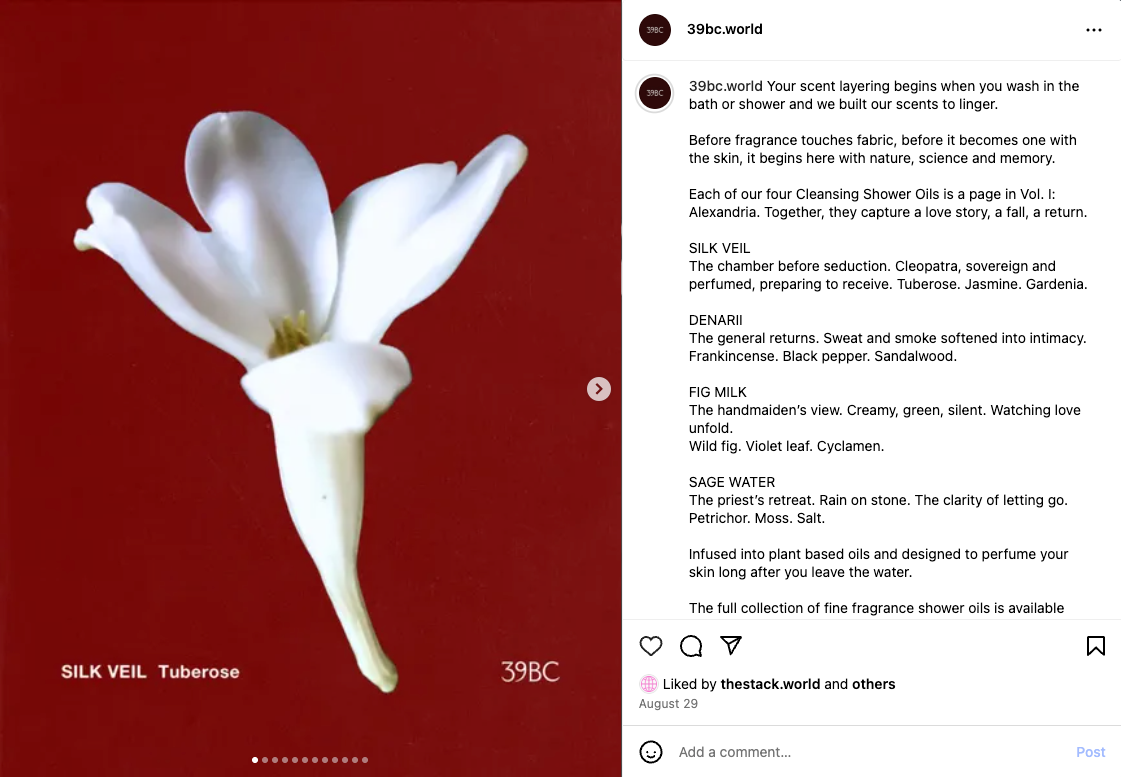Open 39bc.world profile picture in header
Image resolution: width=1121 pixels, height=777 pixels.
click(655, 30)
